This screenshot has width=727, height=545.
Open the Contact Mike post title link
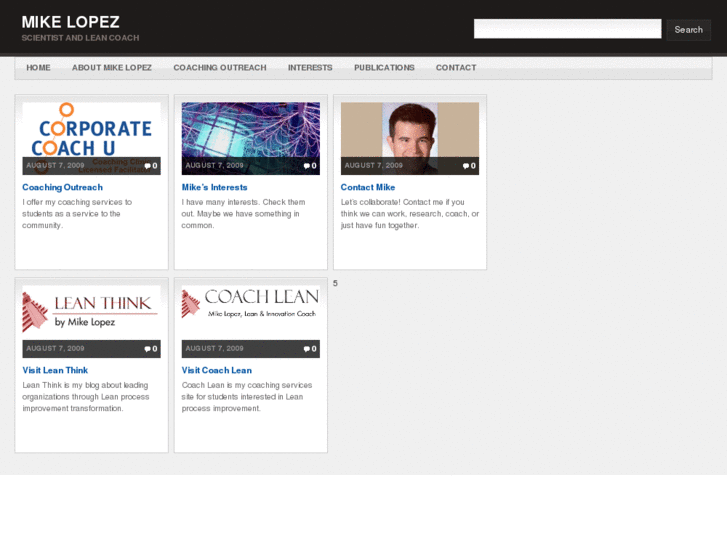(x=368, y=187)
